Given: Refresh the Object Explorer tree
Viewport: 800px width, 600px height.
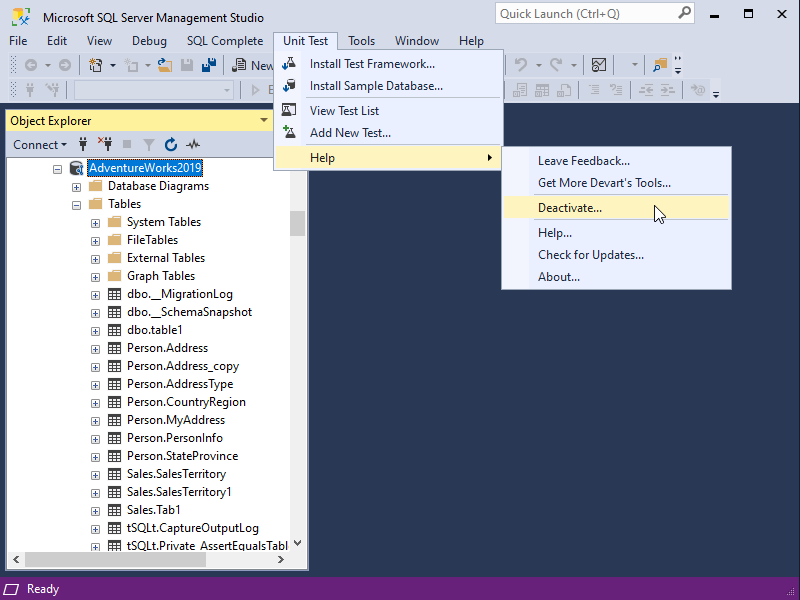Looking at the screenshot, I should pos(171,144).
